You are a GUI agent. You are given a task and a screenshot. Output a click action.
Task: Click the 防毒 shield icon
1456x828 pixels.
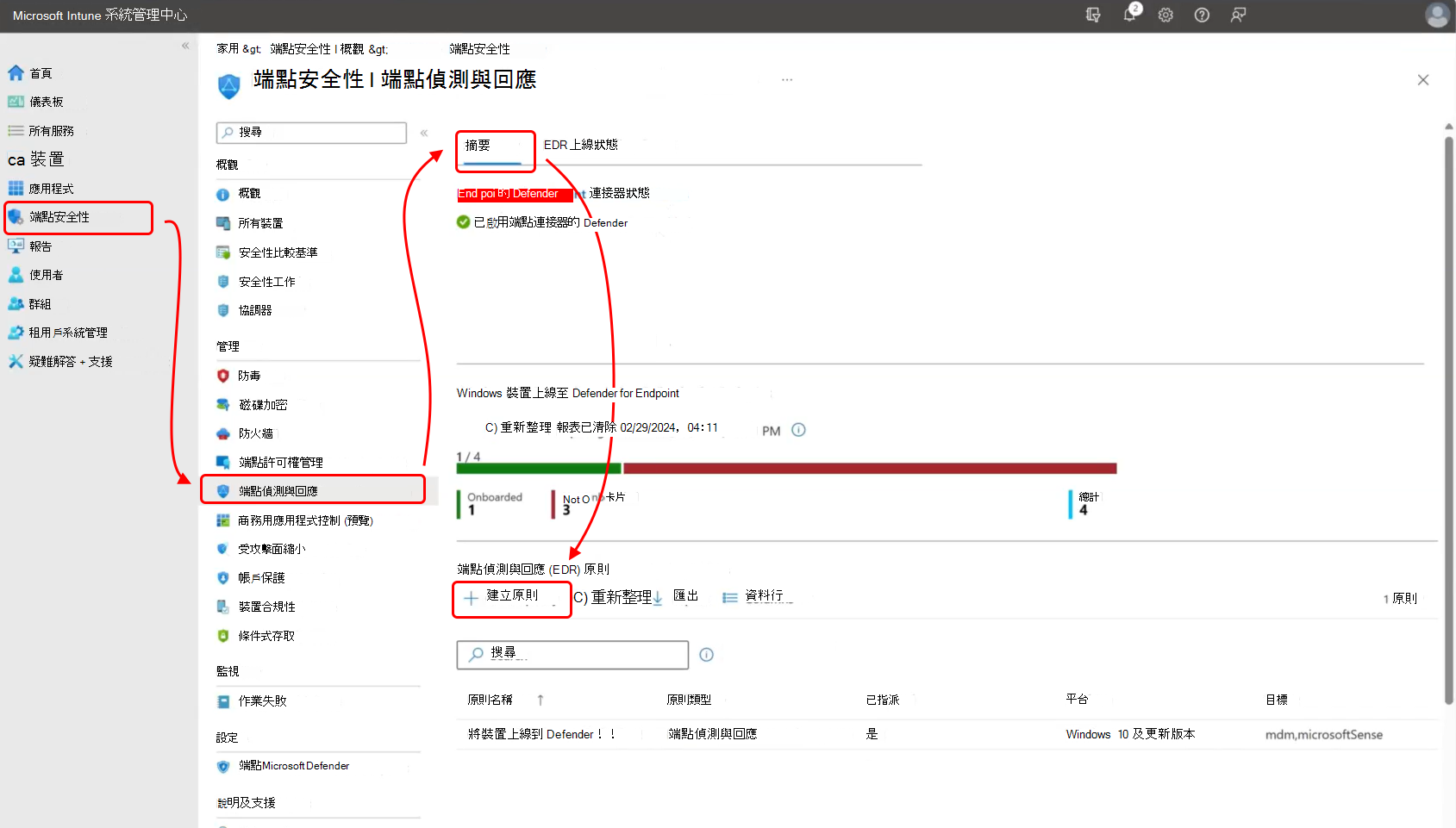tap(222, 376)
